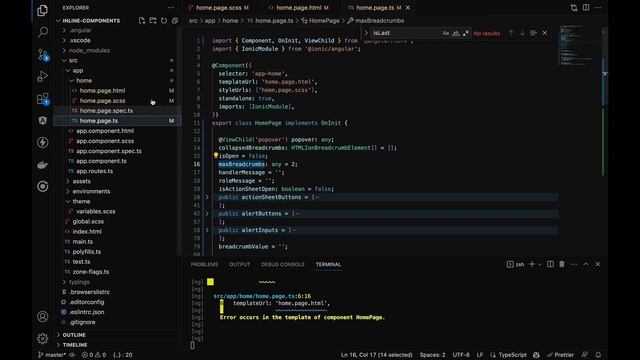Open the OUTPUT panel tab
The image size is (640, 360).
coord(240,264)
